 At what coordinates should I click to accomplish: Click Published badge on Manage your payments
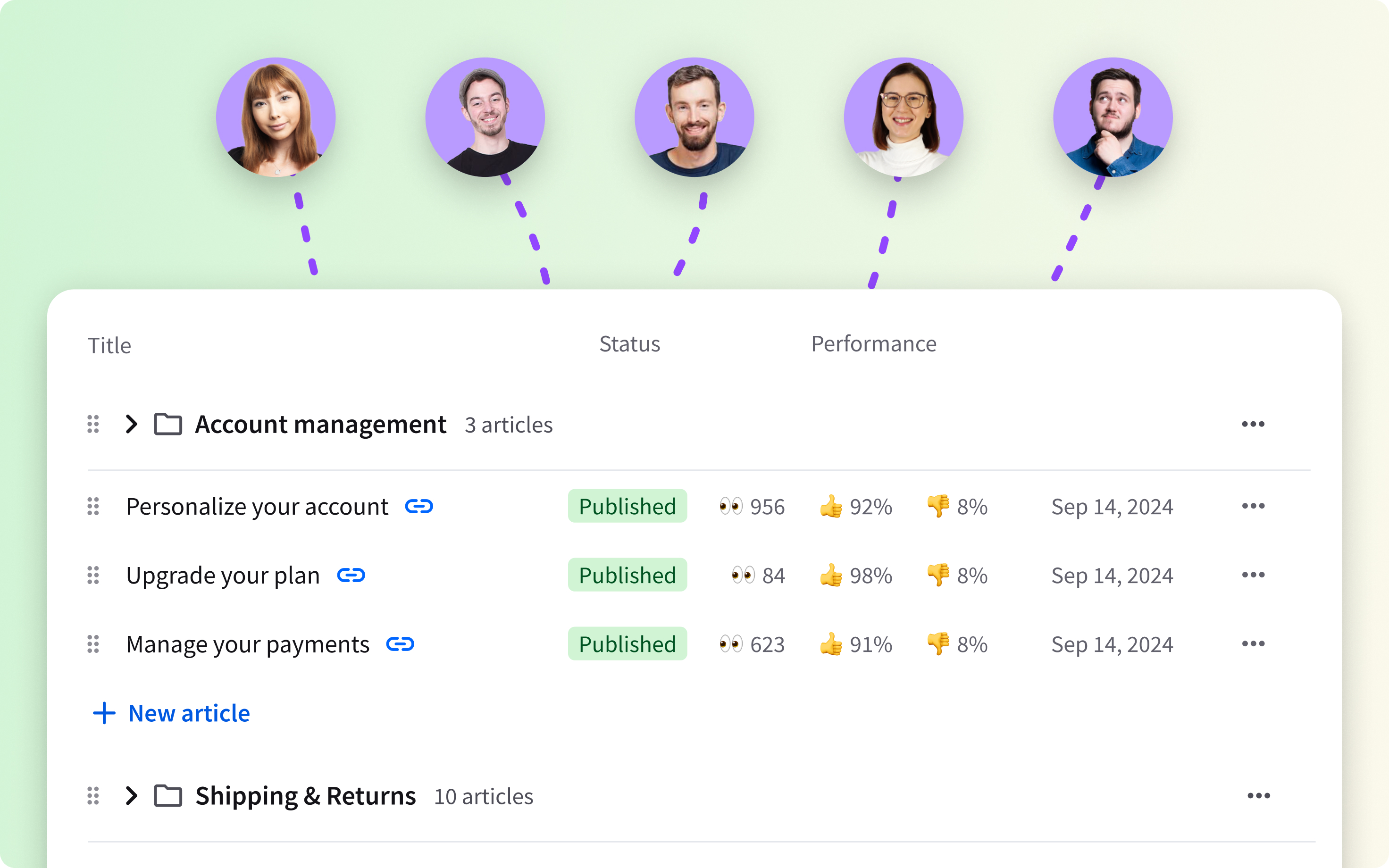(627, 644)
